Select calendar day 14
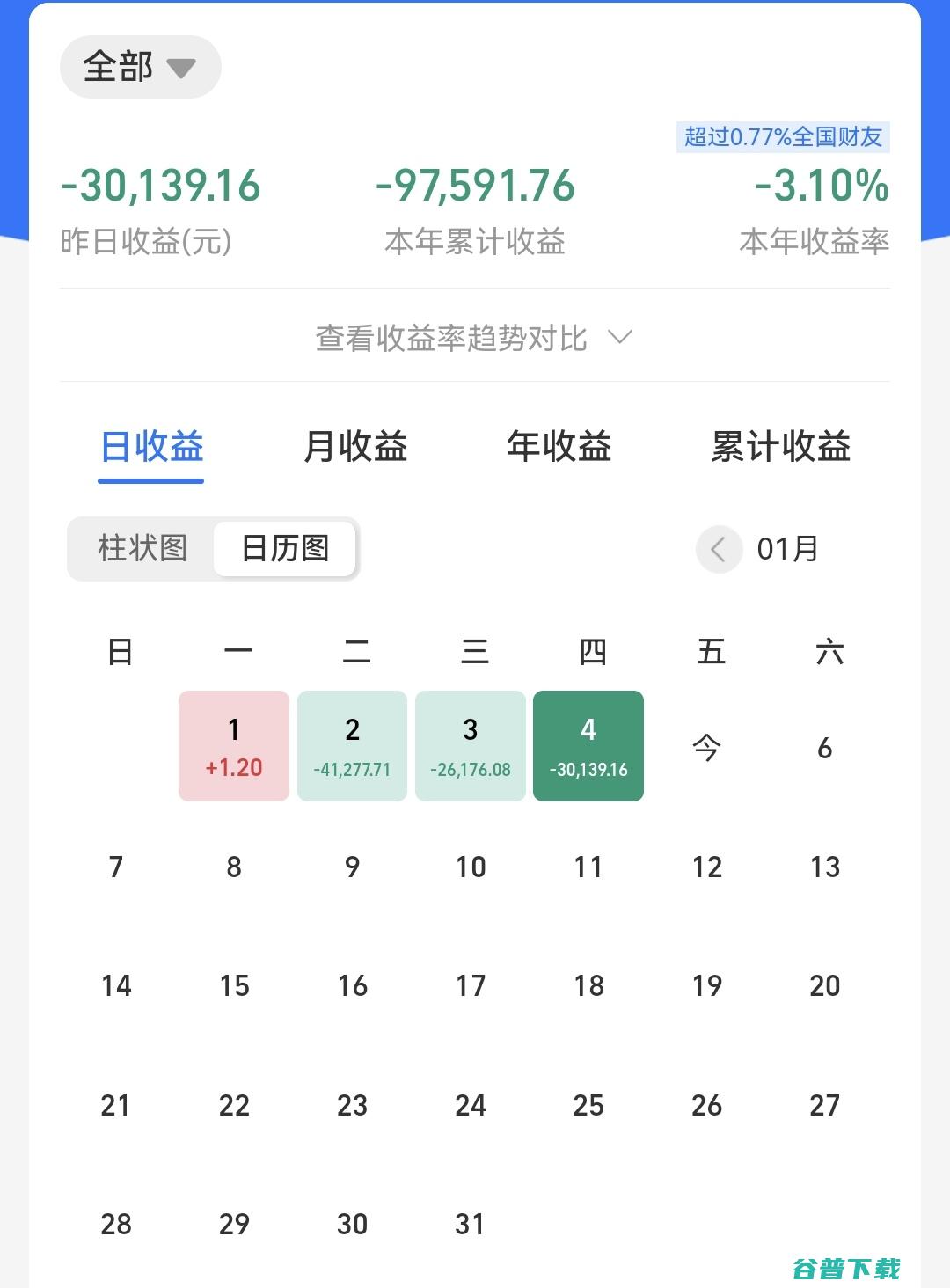Image resolution: width=950 pixels, height=1288 pixels. (x=116, y=985)
